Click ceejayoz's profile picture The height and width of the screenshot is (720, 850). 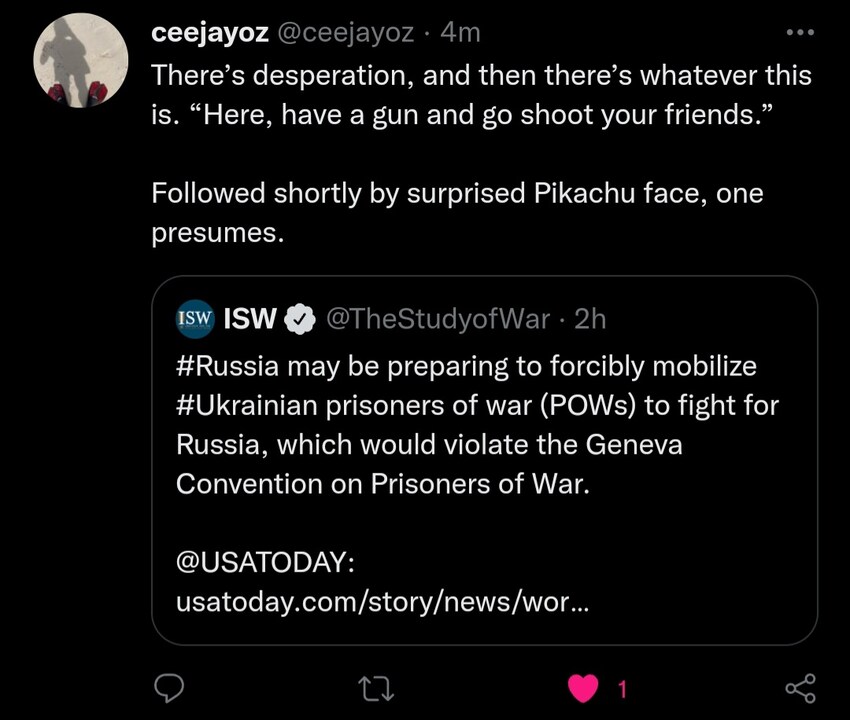click(x=80, y=60)
